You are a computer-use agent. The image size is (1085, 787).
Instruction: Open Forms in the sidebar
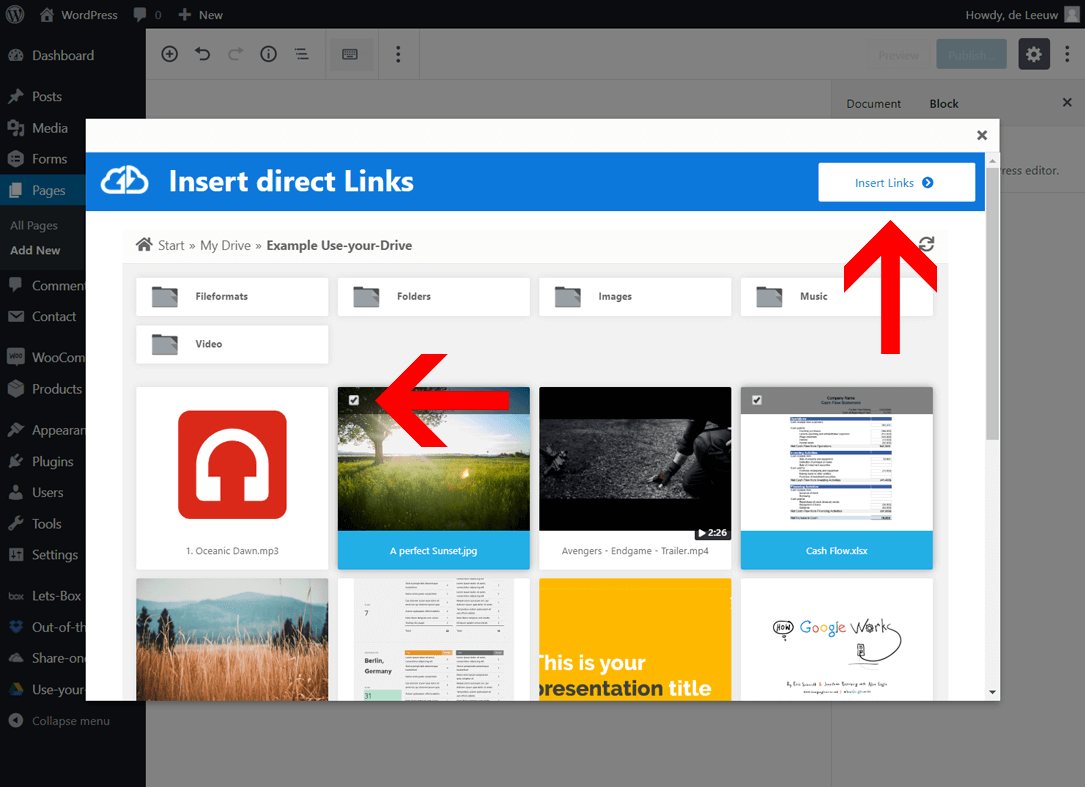[x=37, y=159]
